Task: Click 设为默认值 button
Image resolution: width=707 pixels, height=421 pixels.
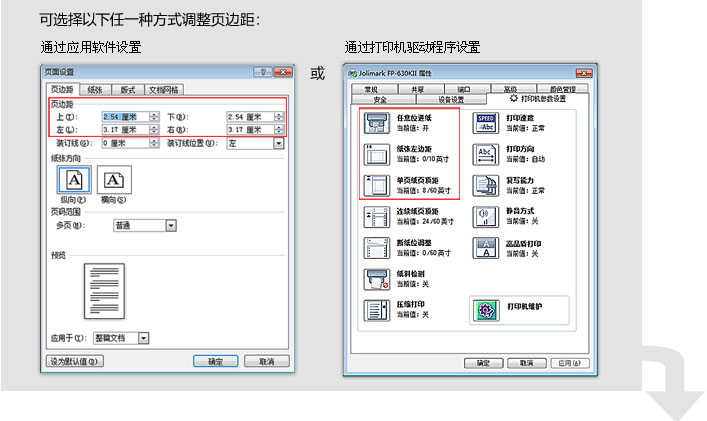Action: tap(71, 361)
